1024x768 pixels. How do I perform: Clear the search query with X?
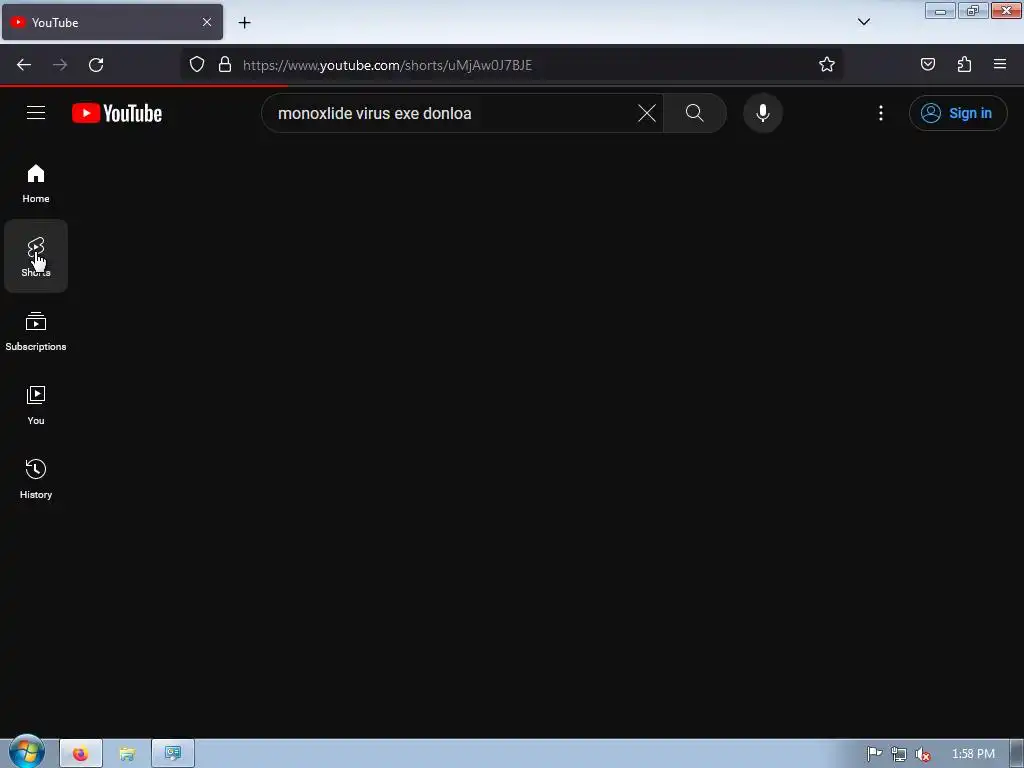[647, 113]
